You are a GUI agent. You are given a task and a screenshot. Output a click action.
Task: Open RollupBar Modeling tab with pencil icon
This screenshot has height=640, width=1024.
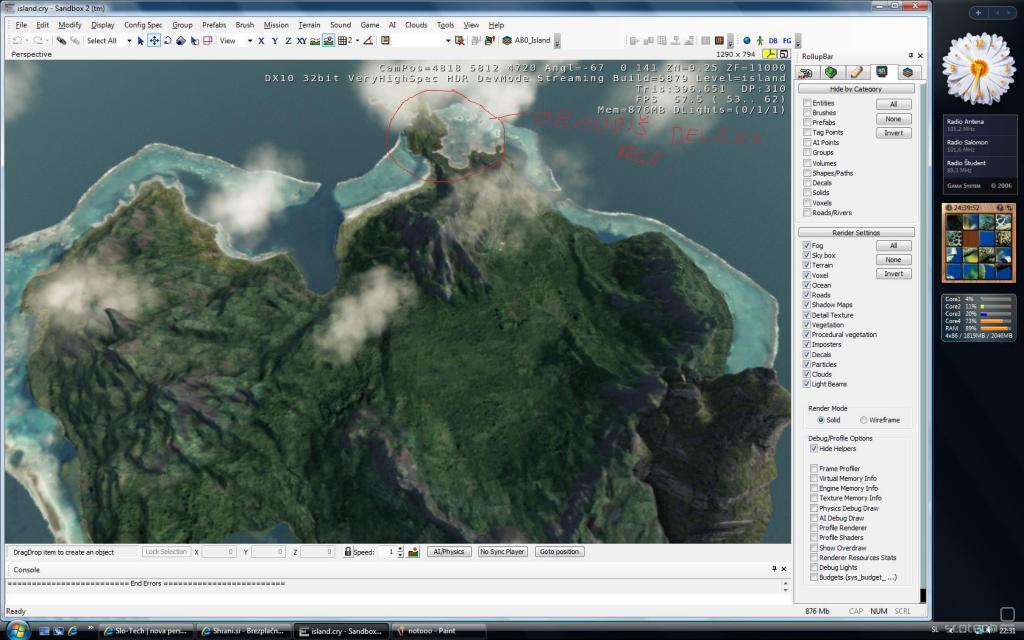(x=856, y=72)
